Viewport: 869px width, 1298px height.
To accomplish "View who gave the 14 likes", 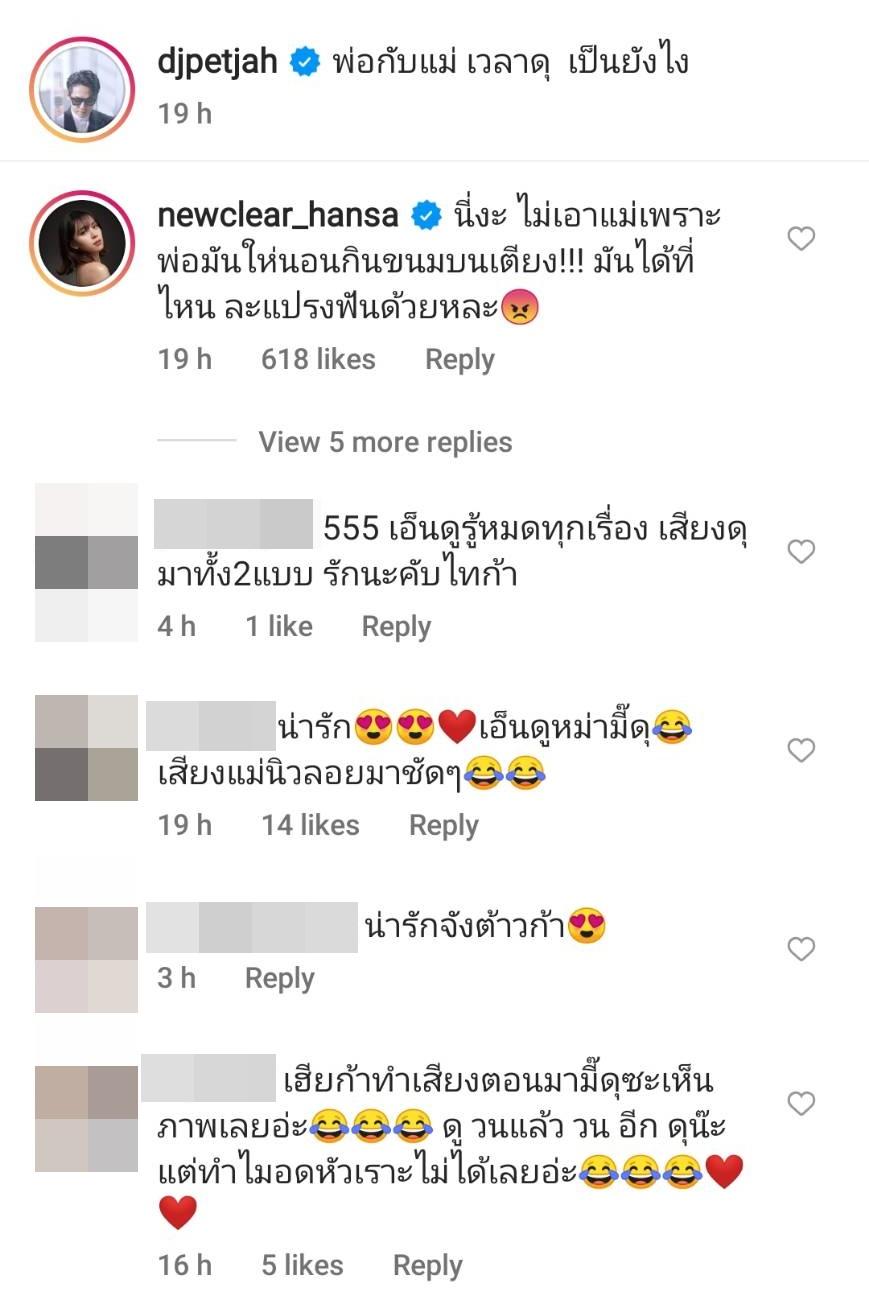I will 310,825.
